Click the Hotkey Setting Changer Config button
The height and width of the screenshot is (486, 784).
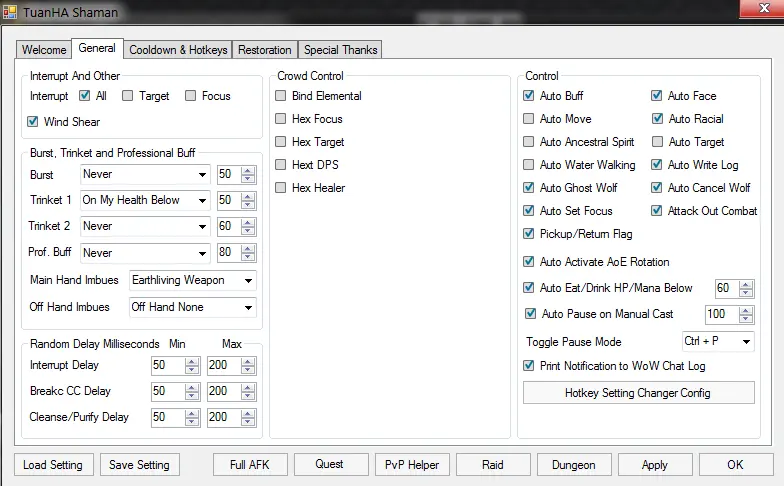(x=637, y=393)
